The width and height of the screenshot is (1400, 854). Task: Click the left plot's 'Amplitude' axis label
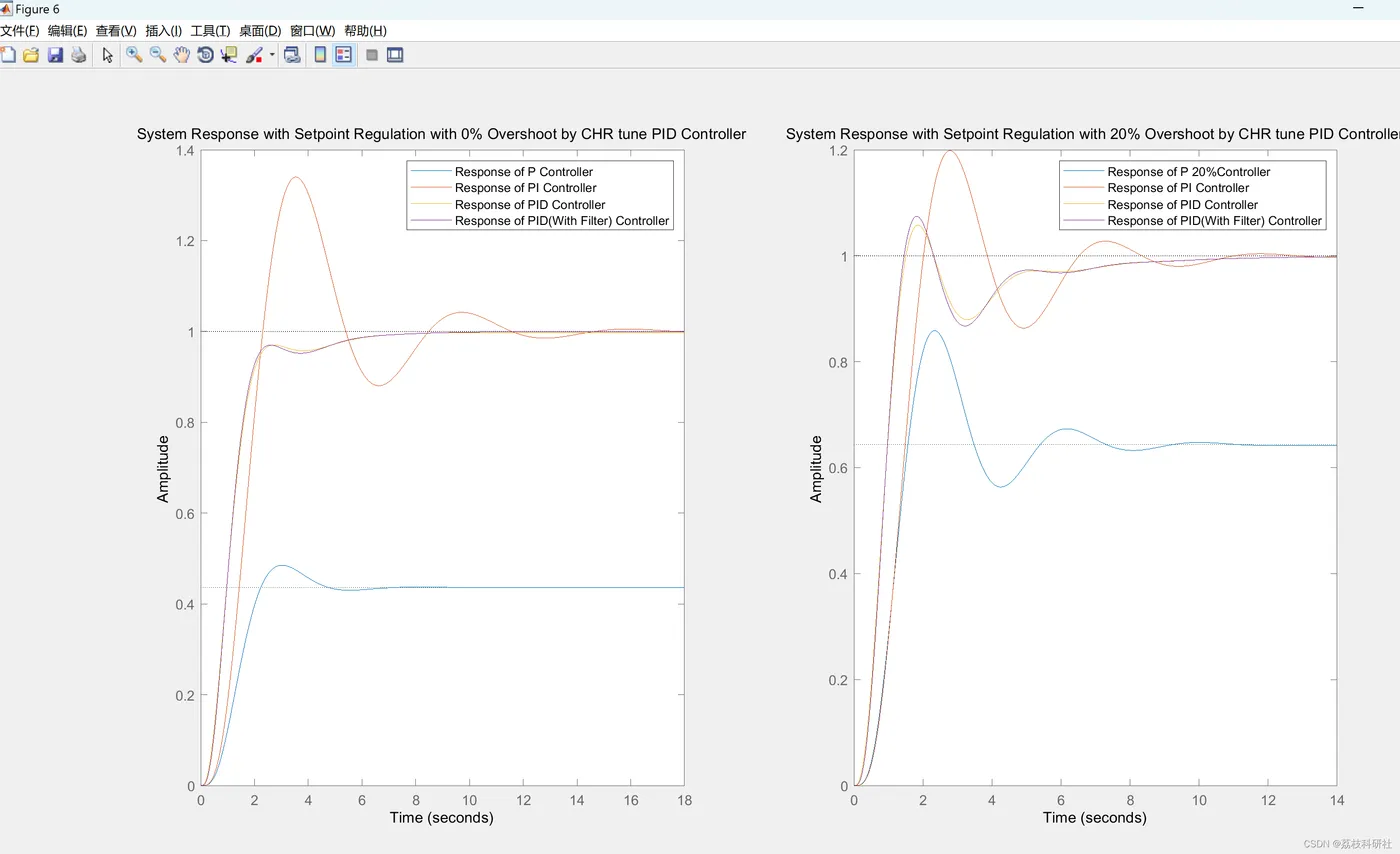[164, 468]
